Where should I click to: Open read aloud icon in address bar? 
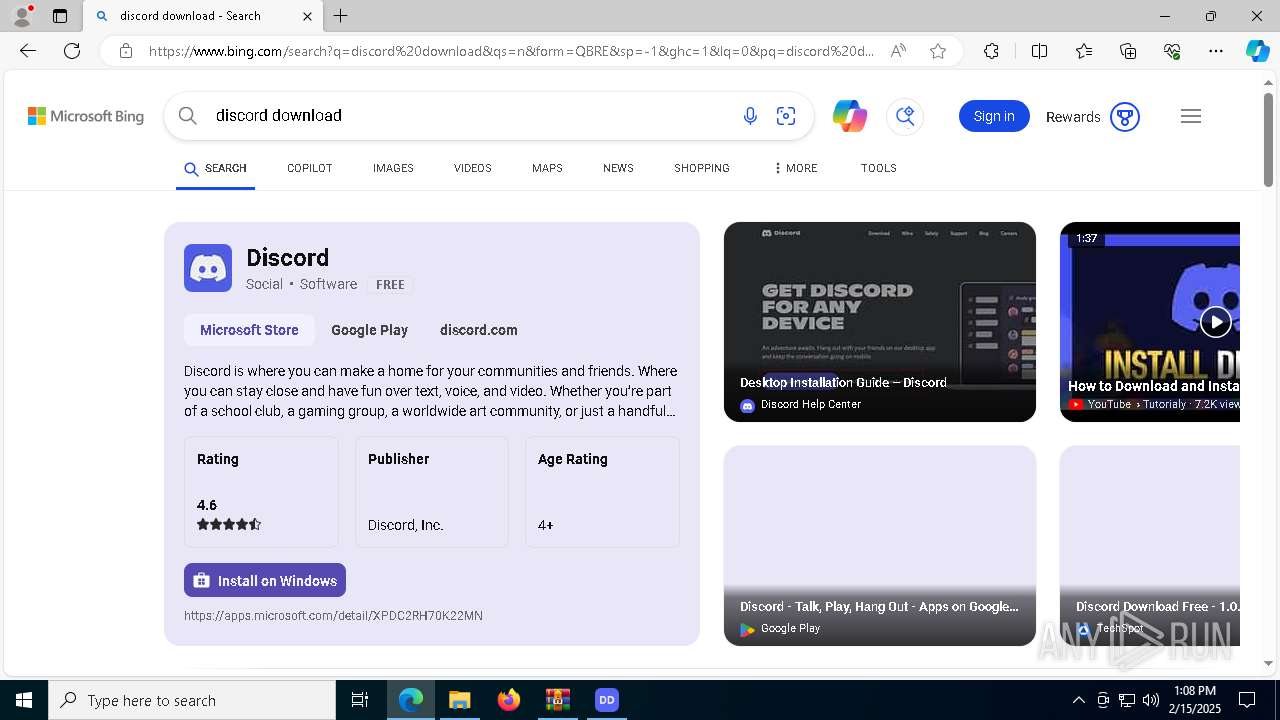898,51
